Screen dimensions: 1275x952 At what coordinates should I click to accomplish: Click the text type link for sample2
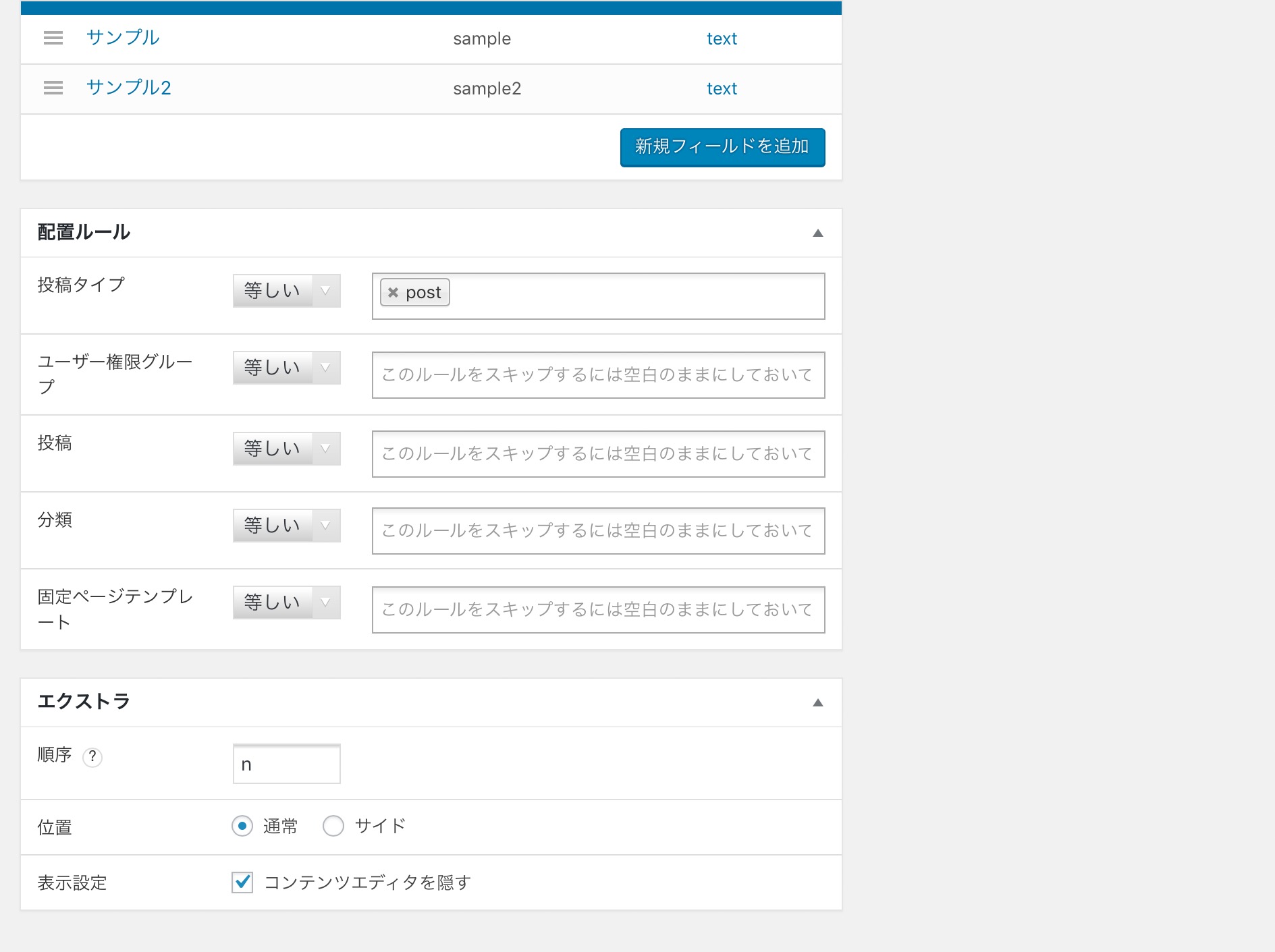722,88
